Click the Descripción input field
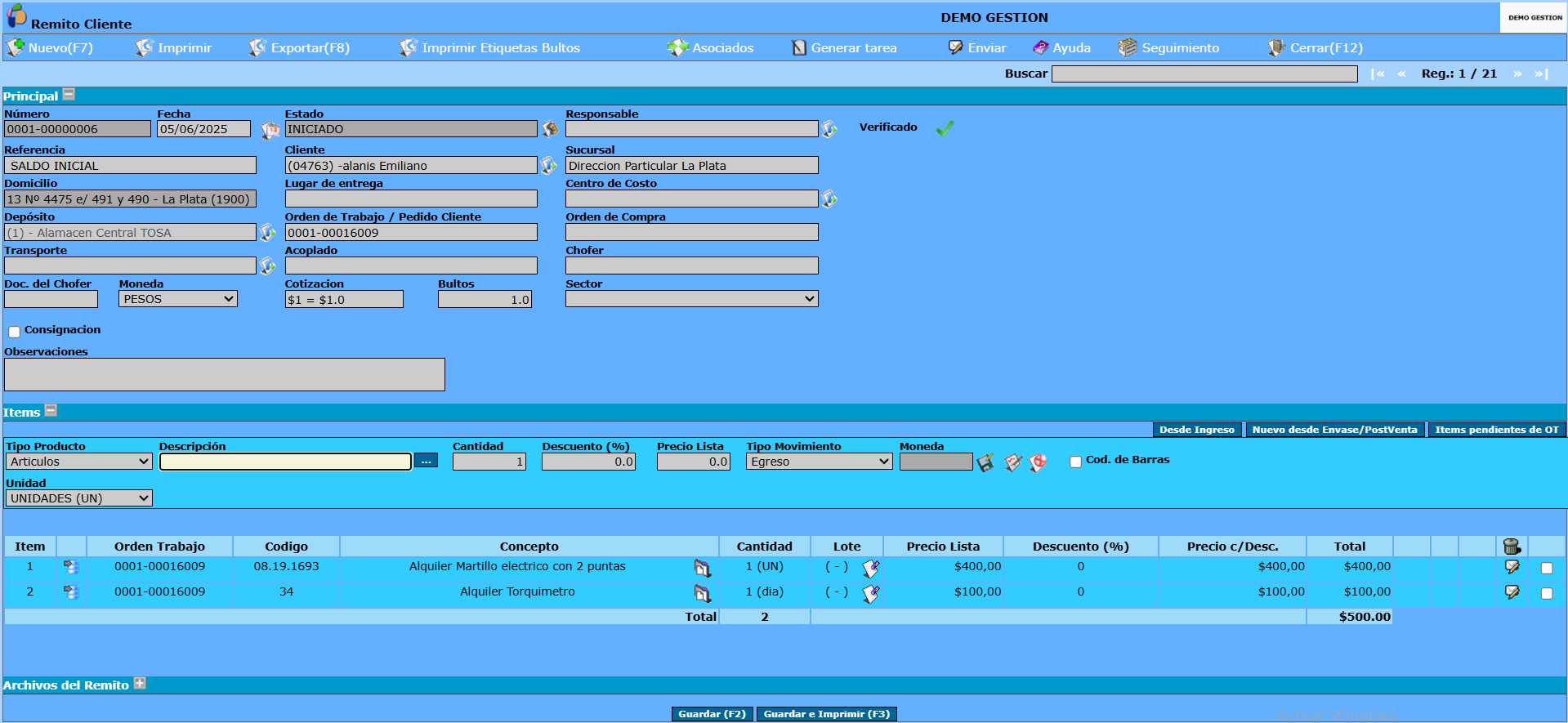Viewport: 1568px width, 723px height. (x=285, y=462)
